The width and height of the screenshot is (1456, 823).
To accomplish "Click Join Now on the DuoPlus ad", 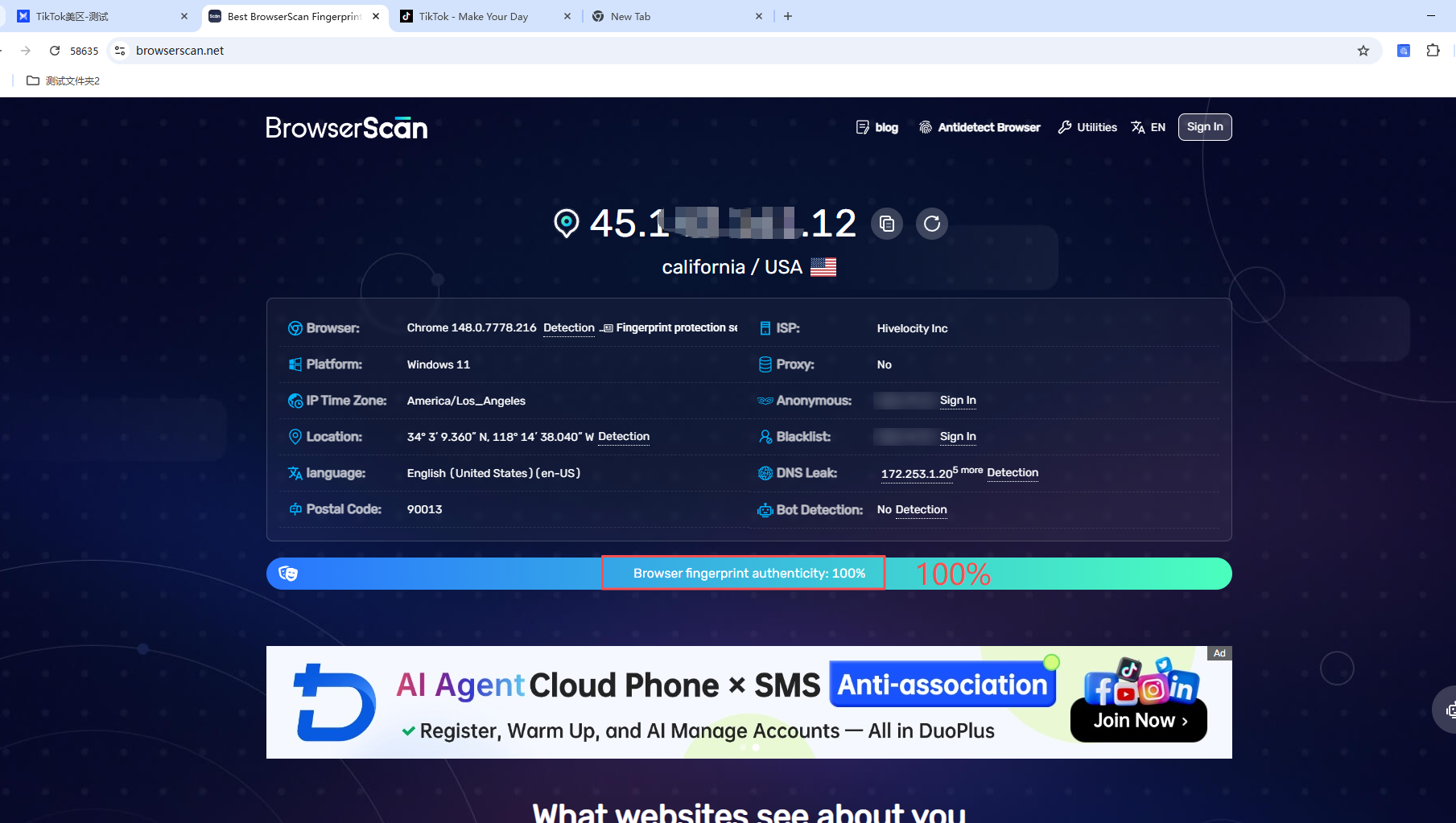I will [x=1139, y=720].
